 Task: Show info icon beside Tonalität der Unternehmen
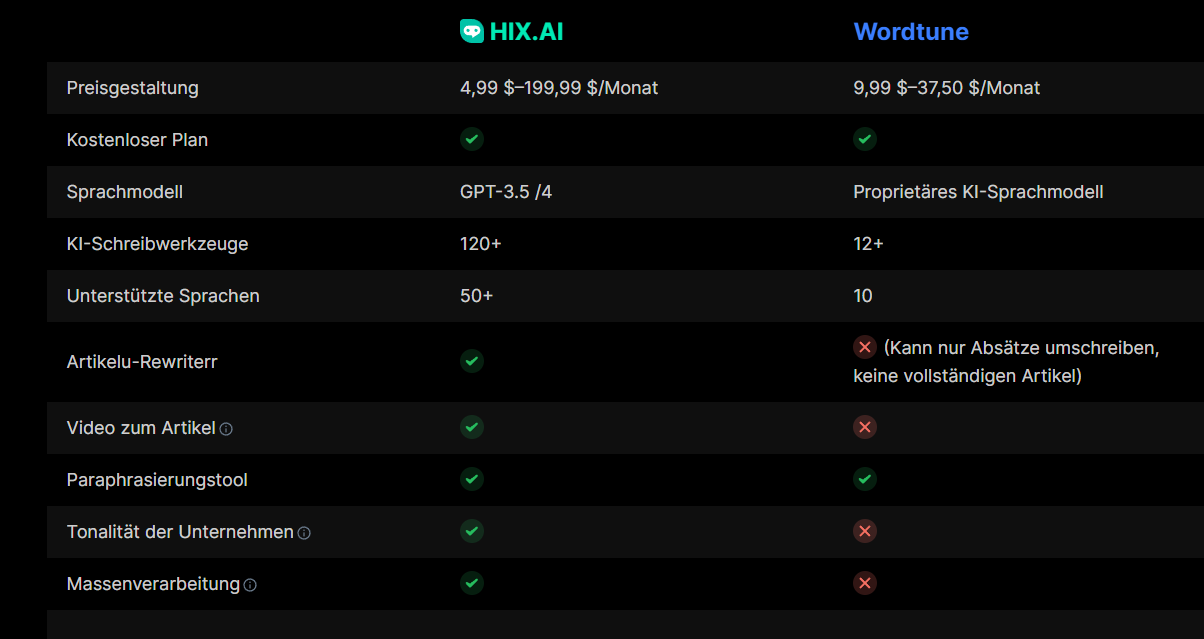(x=304, y=533)
